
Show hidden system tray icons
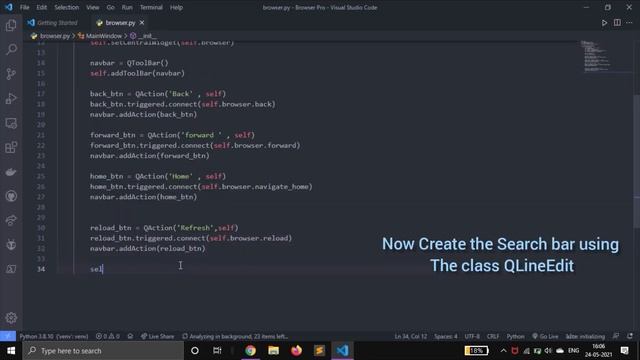click(x=503, y=351)
